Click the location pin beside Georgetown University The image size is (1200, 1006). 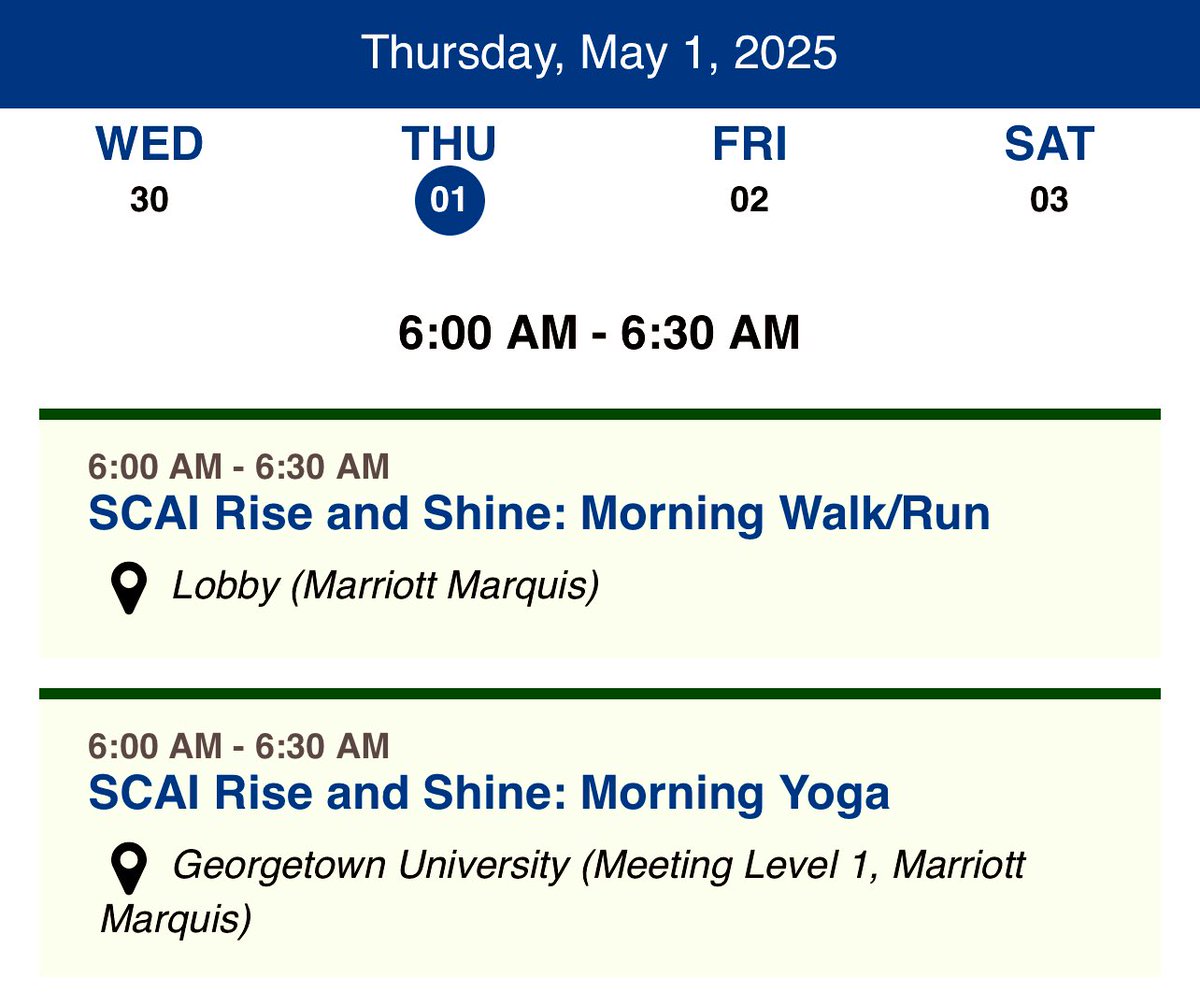click(128, 868)
